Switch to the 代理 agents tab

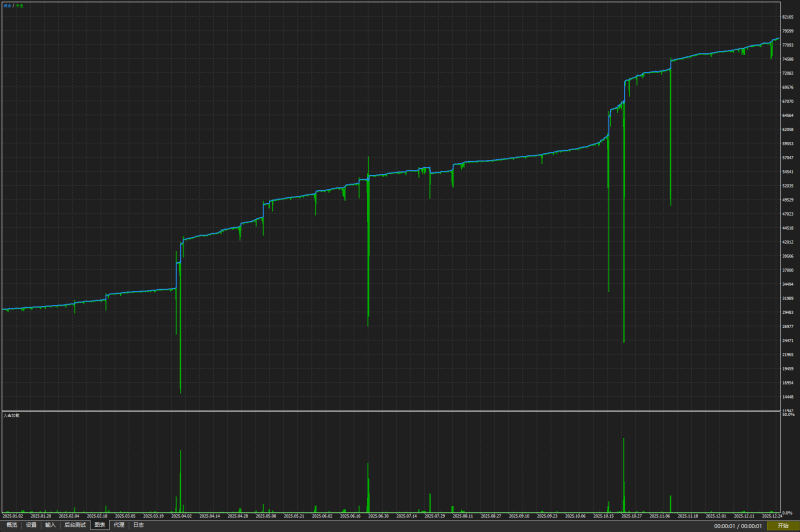tap(119, 525)
